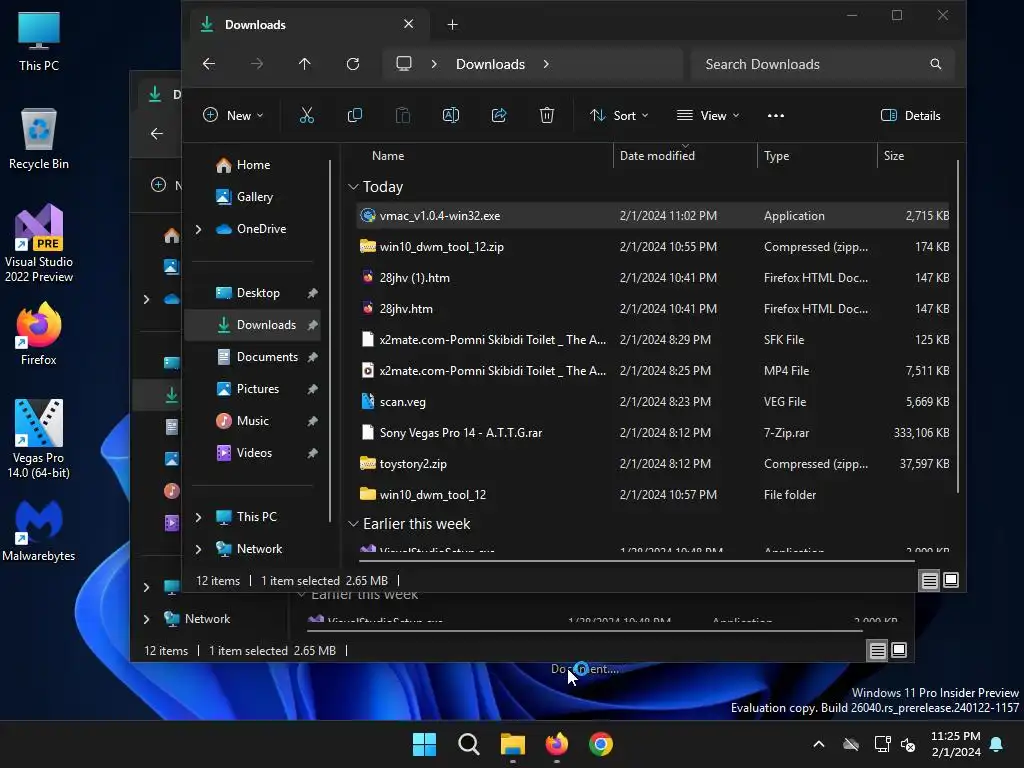The height and width of the screenshot is (768, 1024).
Task: Open Visual Studio 2022 Preview desktop icon
Action: [39, 243]
